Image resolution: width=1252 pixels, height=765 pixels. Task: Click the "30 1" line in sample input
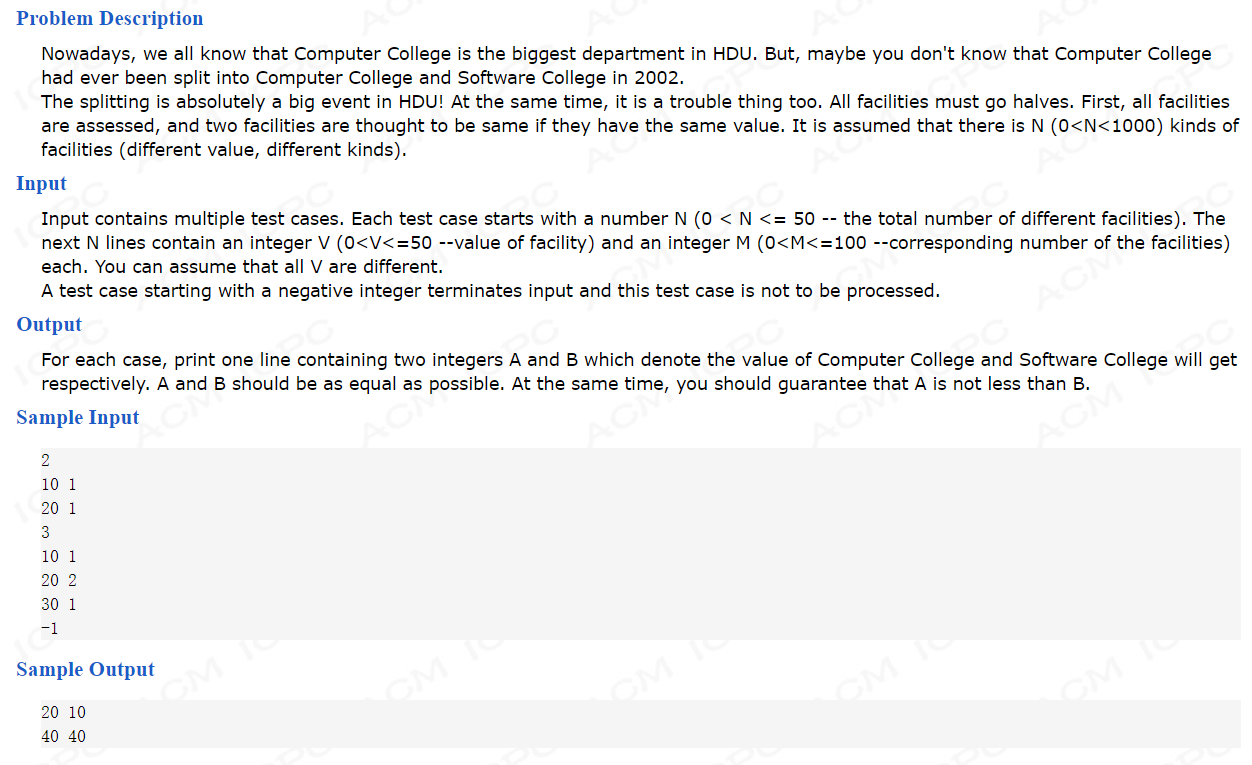click(59, 604)
